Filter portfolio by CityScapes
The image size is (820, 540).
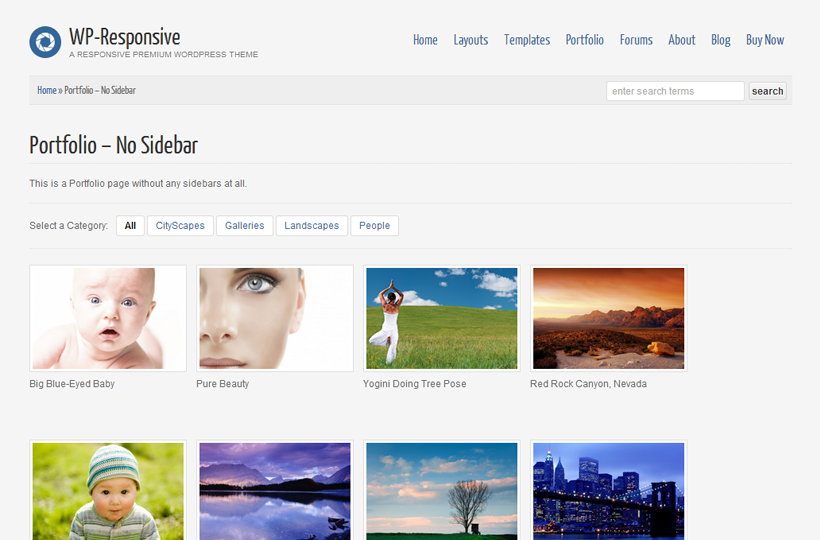click(x=180, y=225)
